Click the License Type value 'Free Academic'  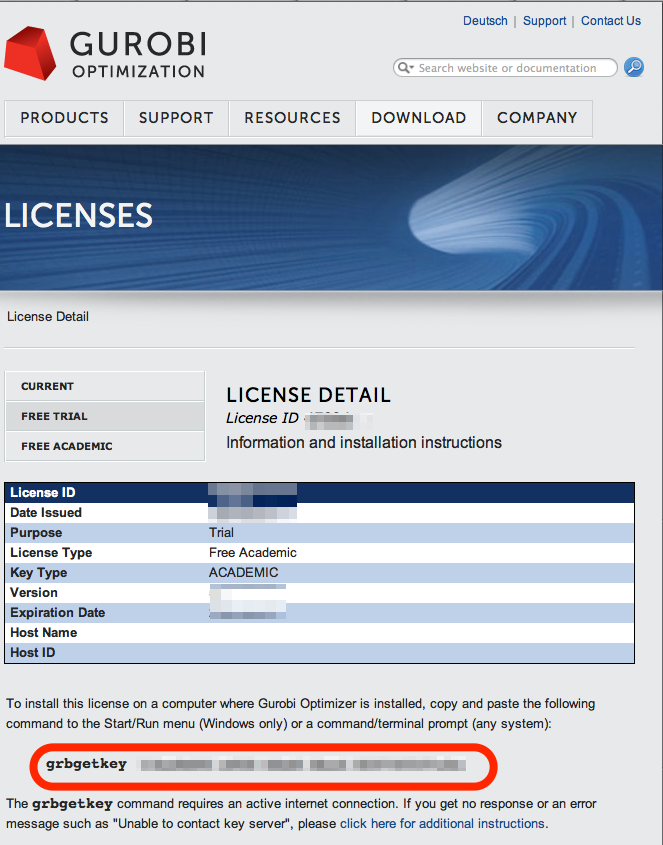pos(252,552)
